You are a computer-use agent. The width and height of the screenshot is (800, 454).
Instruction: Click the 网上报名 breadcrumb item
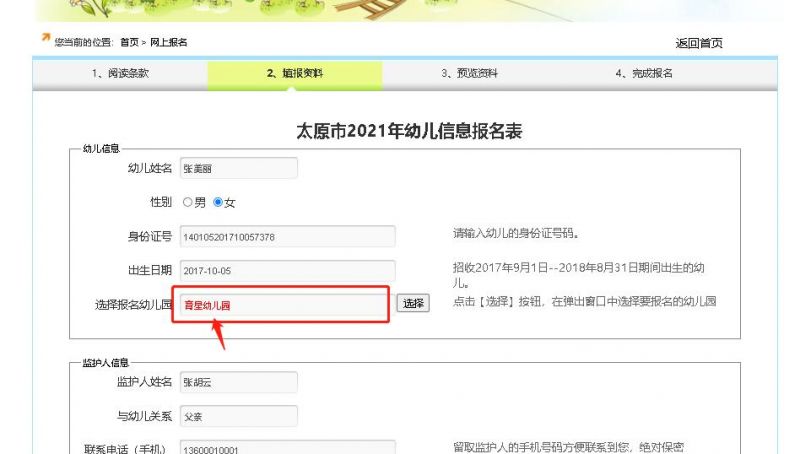tap(168, 42)
